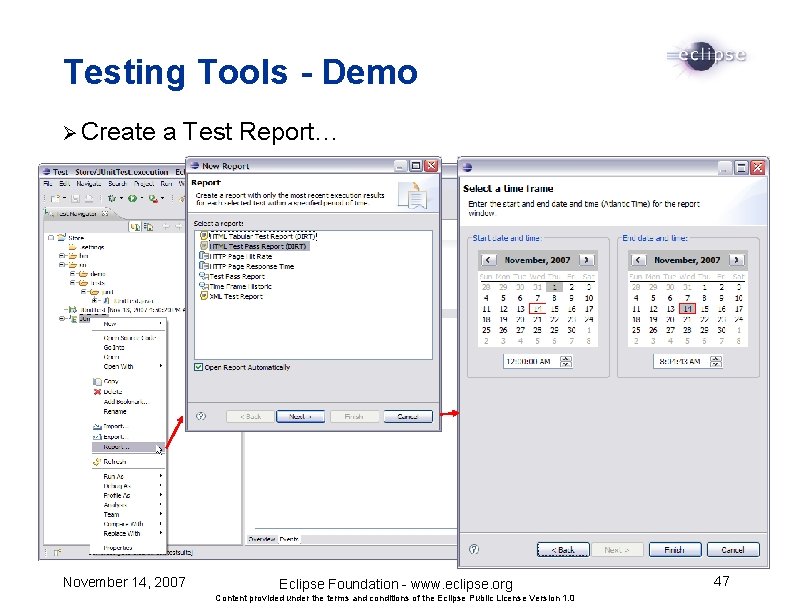This screenshot has height=612, width=792.
Task: Select HTML Test Pass Report (BIRT) entry
Action: 255,246
